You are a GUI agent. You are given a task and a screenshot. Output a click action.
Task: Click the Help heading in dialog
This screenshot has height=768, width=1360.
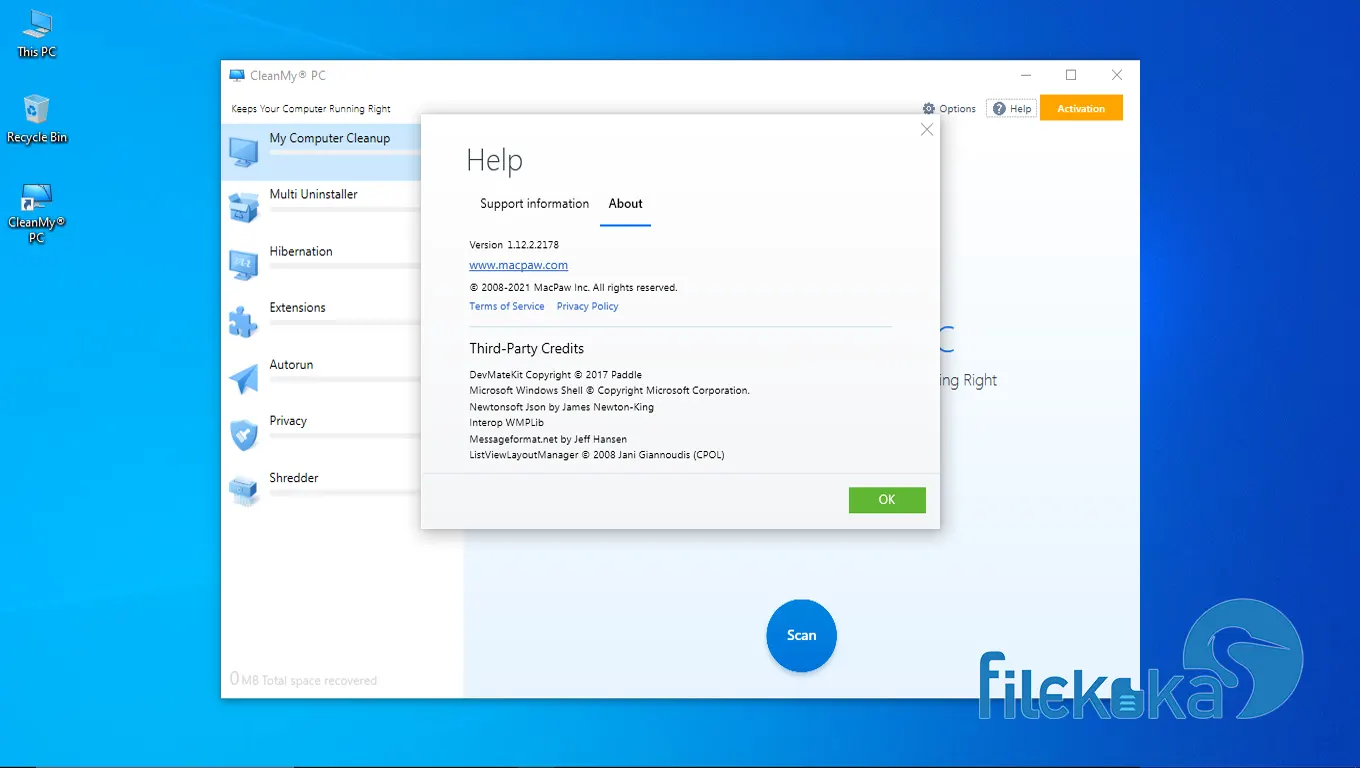point(495,161)
